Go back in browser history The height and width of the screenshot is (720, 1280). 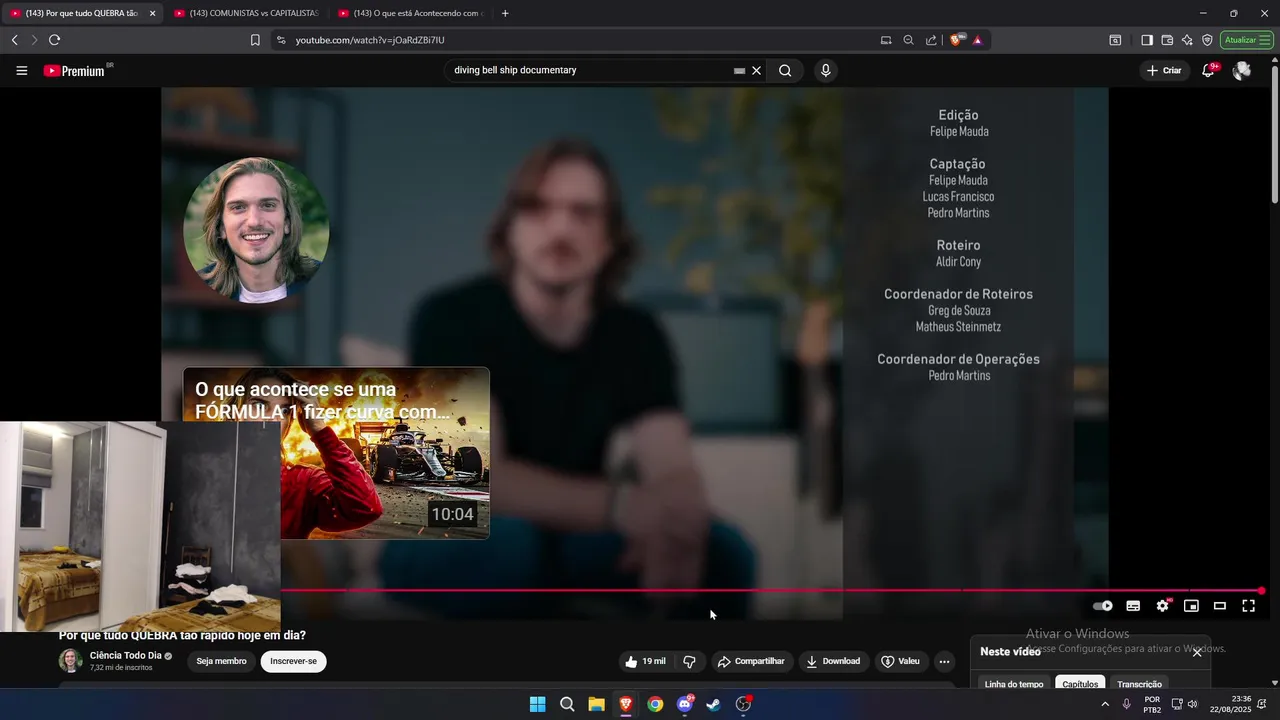tap(14, 40)
